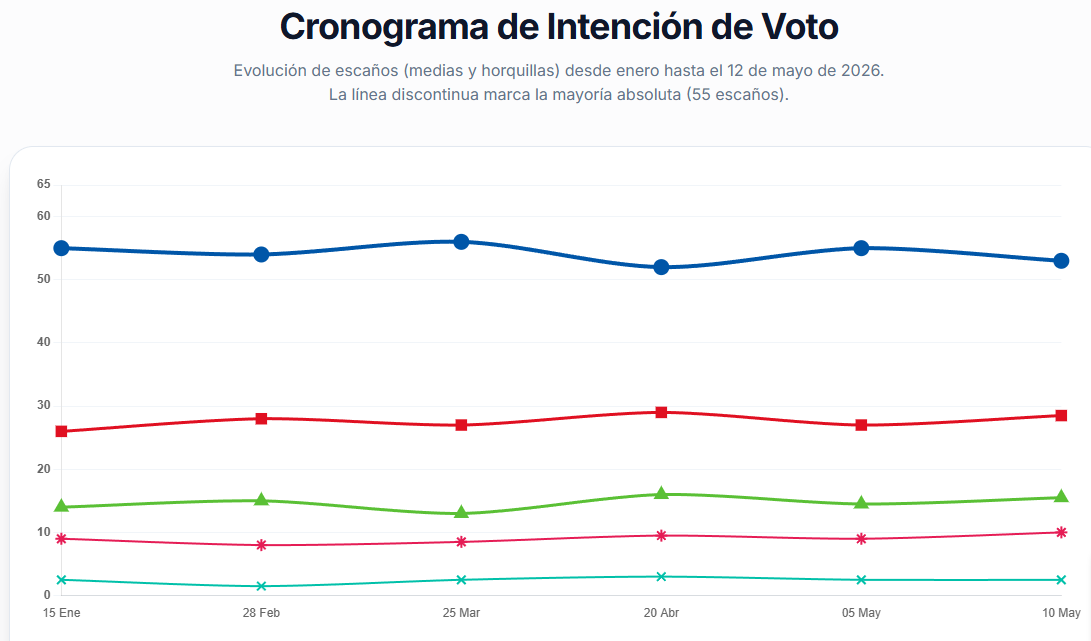Click teal cross marker at 05 May
Screen dimensions: 1091x641
tap(861, 580)
